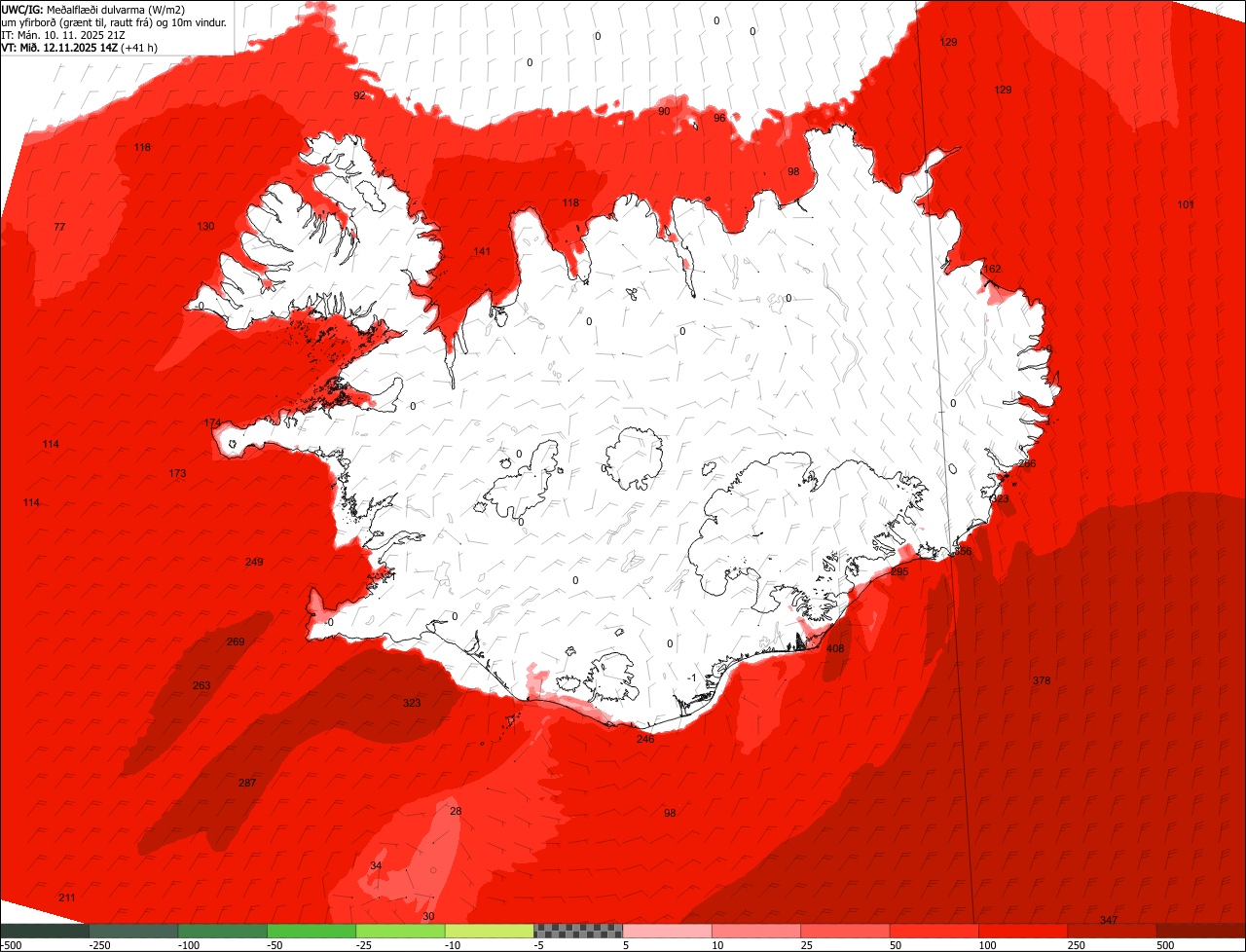
Task: Click the title line 'UWC/IG: Meðalflæði dulvarma (W/m2)'
Action: [93, 9]
